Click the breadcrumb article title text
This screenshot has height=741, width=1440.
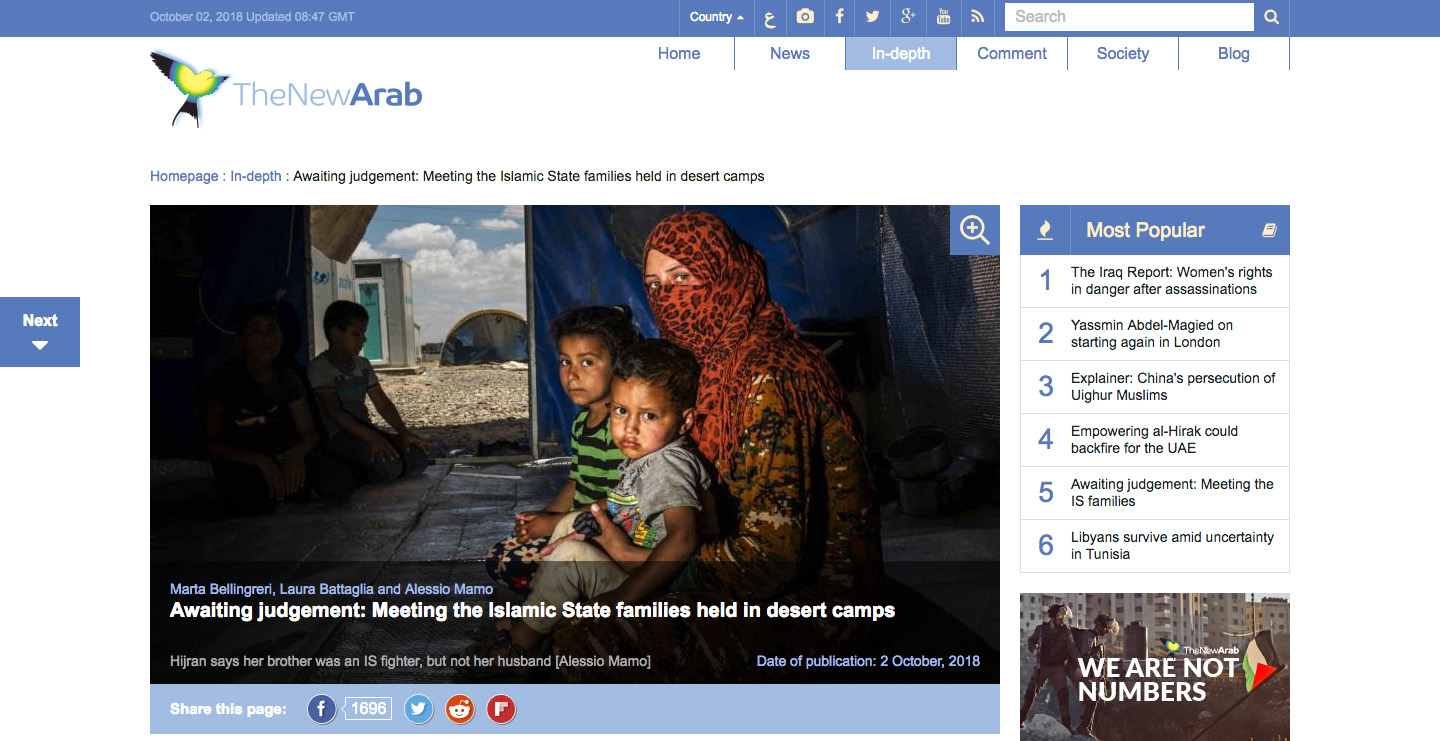(x=529, y=176)
